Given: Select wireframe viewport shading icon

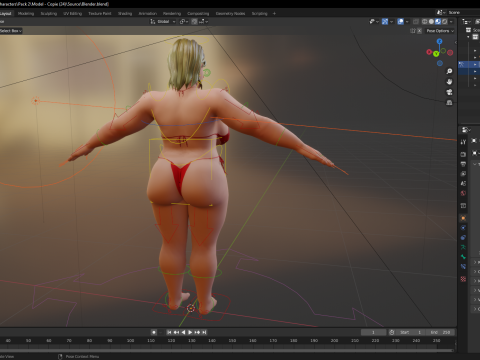Looking at the screenshot, I should coord(425,21).
